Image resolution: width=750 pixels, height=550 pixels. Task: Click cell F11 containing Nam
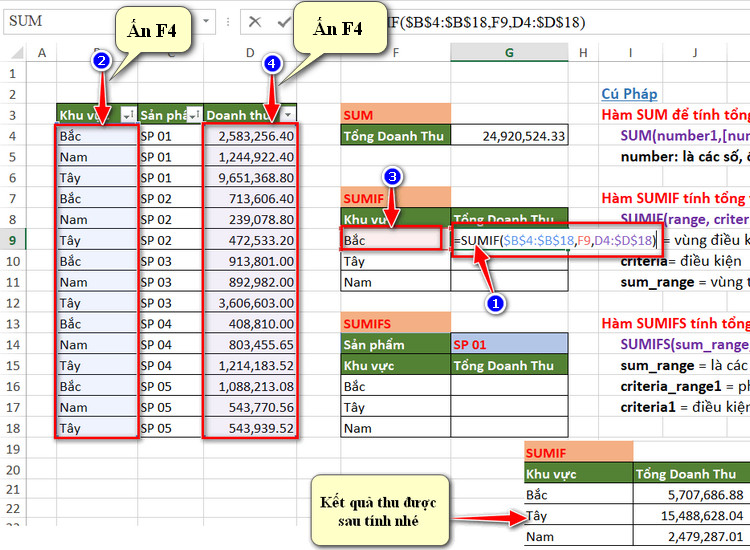point(396,282)
